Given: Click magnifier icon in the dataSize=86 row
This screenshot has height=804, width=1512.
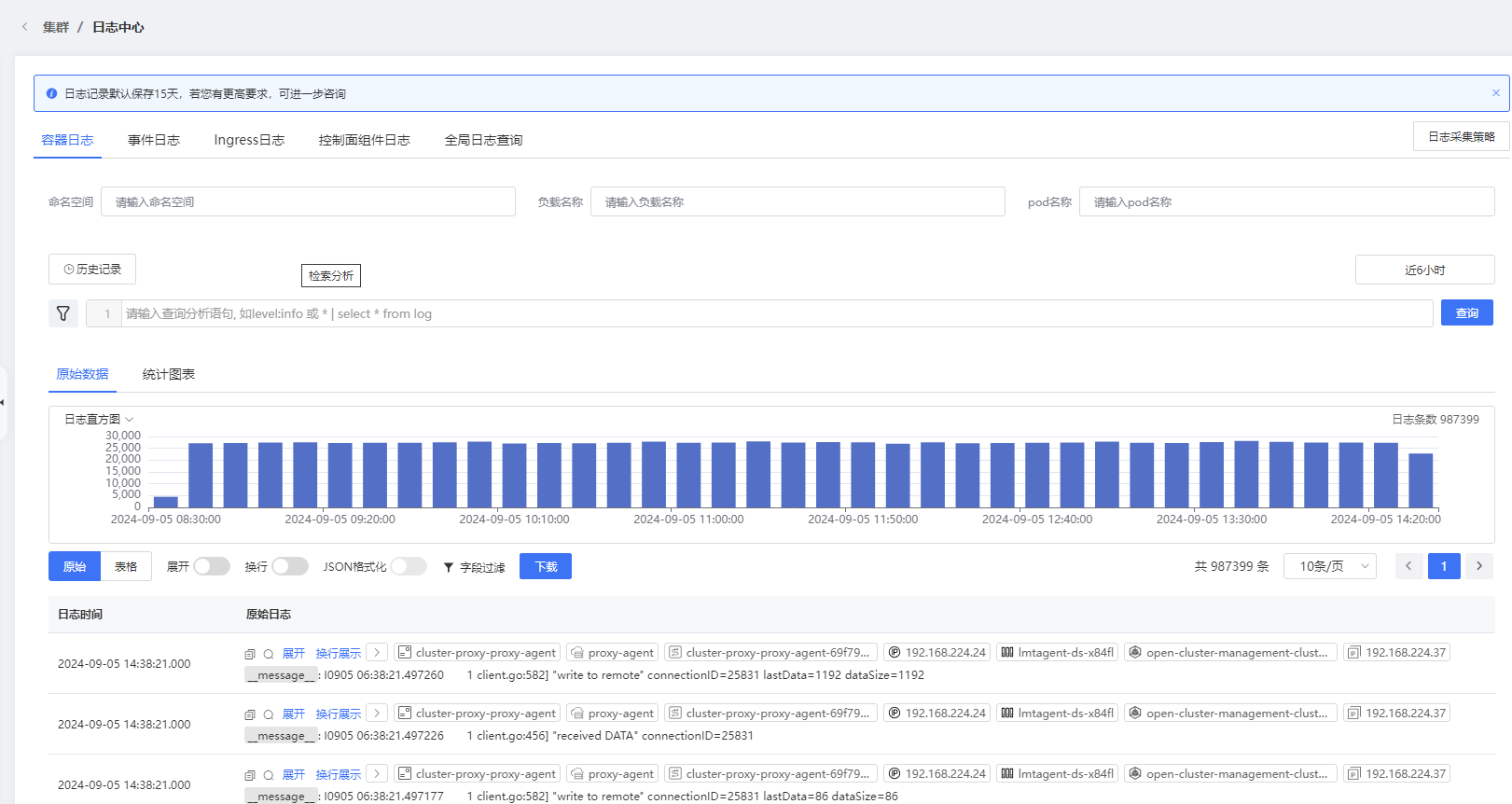Looking at the screenshot, I should point(268,775).
